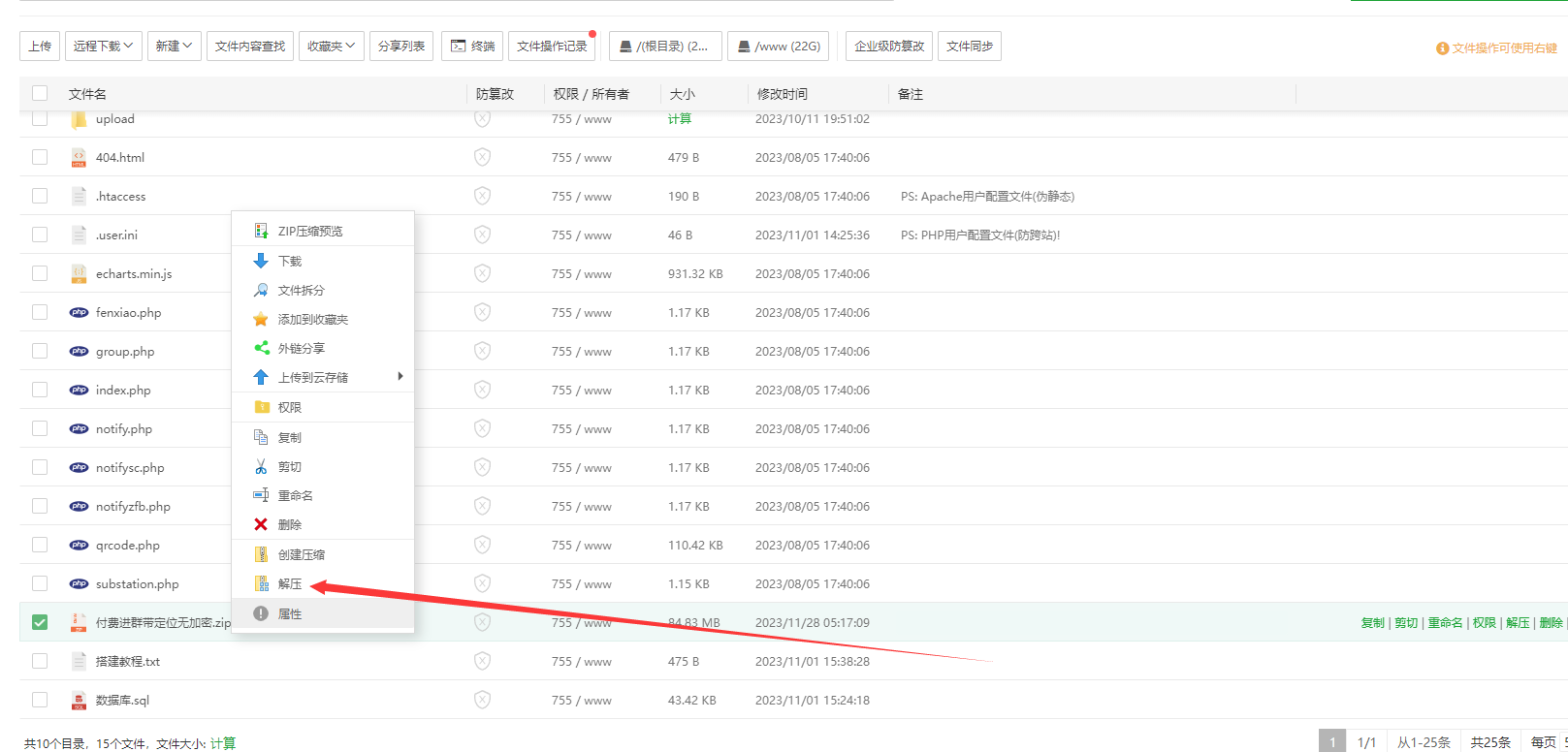This screenshot has width=1568, height=752.
Task: Click the upload arrow icon for 上传到云存储
Action: (x=261, y=377)
